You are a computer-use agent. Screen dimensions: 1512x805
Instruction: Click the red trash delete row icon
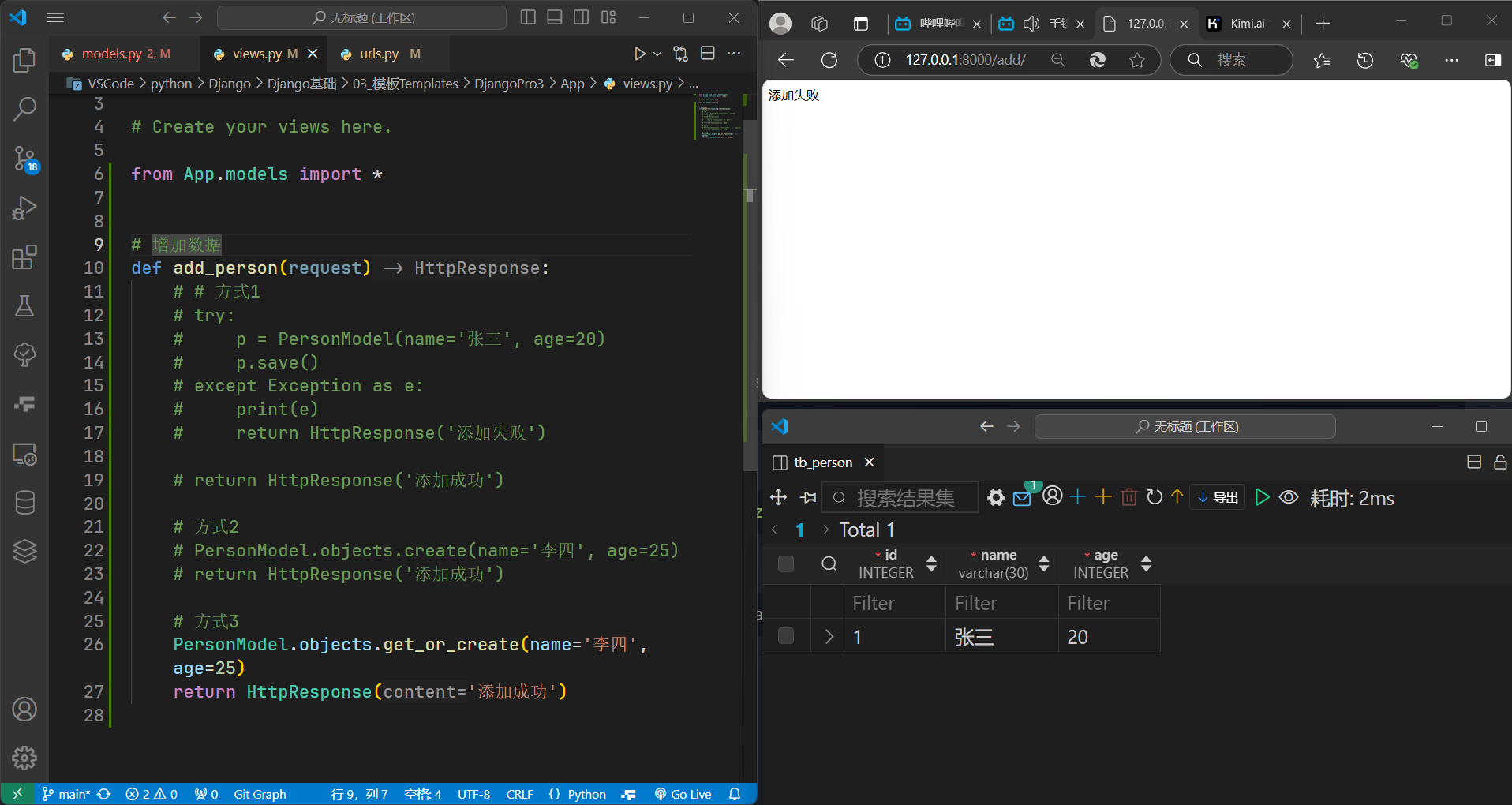coord(1128,497)
